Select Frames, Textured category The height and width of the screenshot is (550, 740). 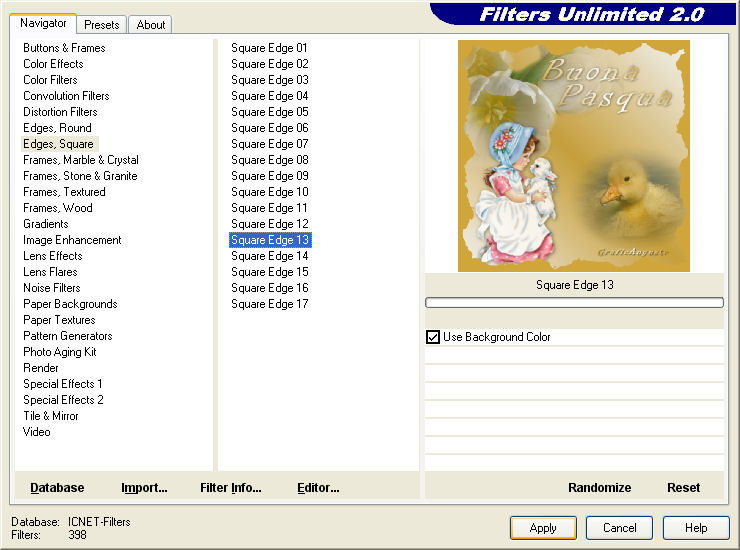pyautogui.click(x=64, y=192)
